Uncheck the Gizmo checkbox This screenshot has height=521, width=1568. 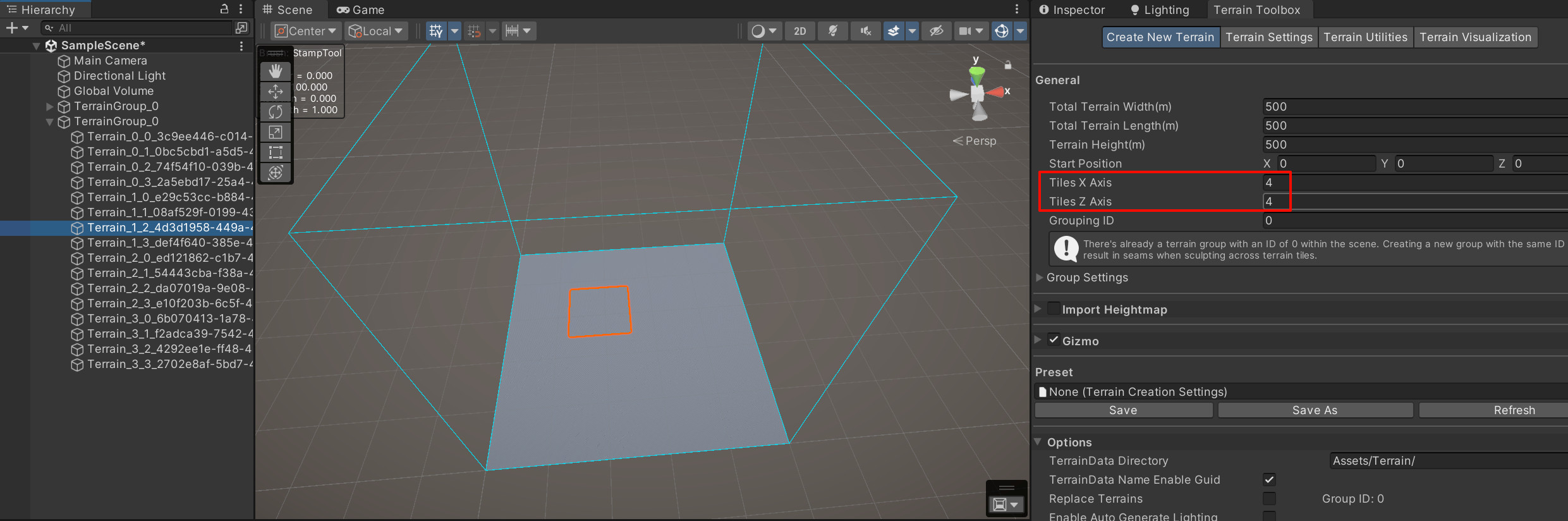(1054, 340)
